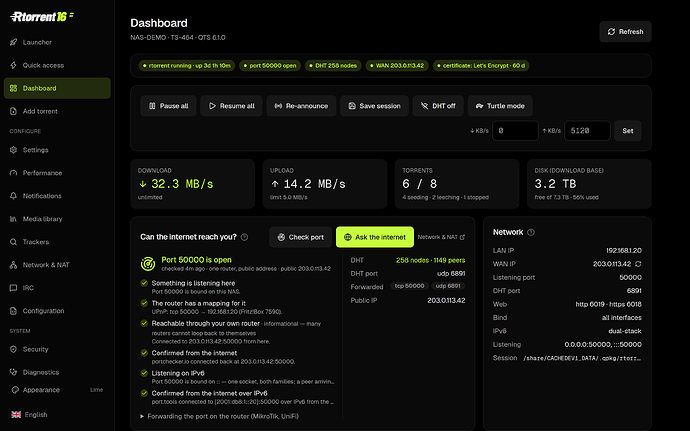Screen dimensions: 690x431
Task: Open Performance page
Action: [x=57, y=173]
